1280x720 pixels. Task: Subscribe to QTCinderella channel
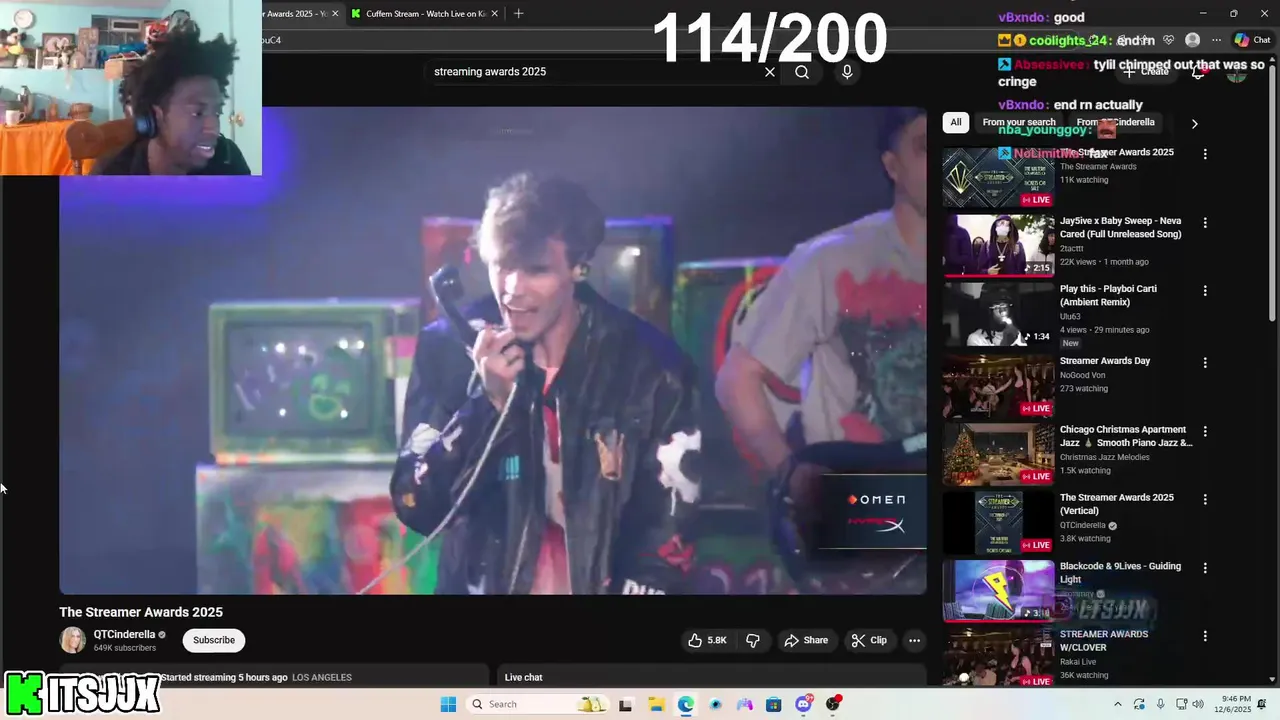[x=214, y=640]
